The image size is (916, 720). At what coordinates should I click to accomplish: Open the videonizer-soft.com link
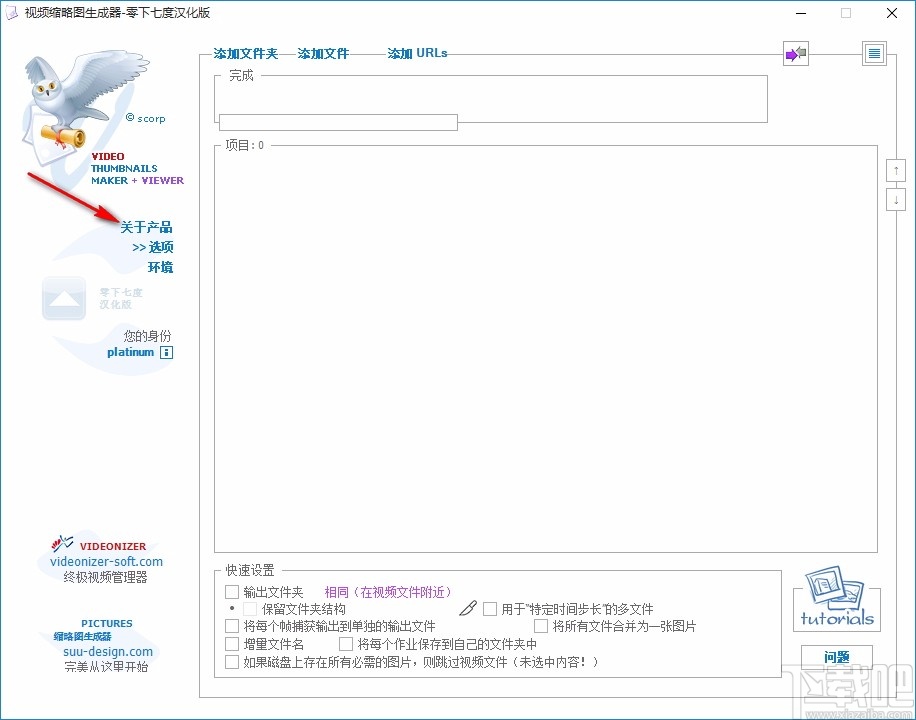click(106, 562)
